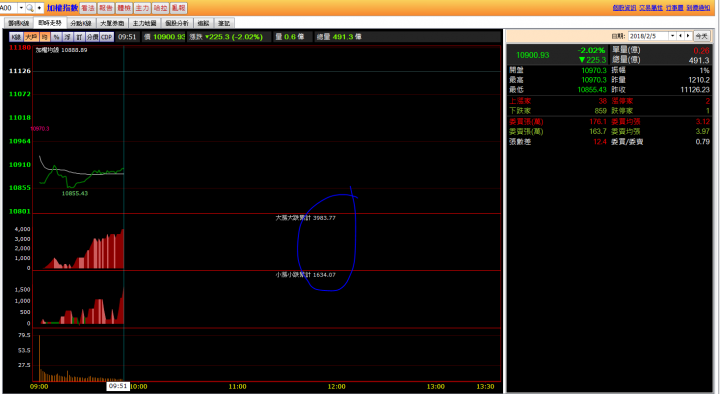The height and width of the screenshot is (394, 720).
Task: Click the 體檢 button
Action: [x=124, y=8]
